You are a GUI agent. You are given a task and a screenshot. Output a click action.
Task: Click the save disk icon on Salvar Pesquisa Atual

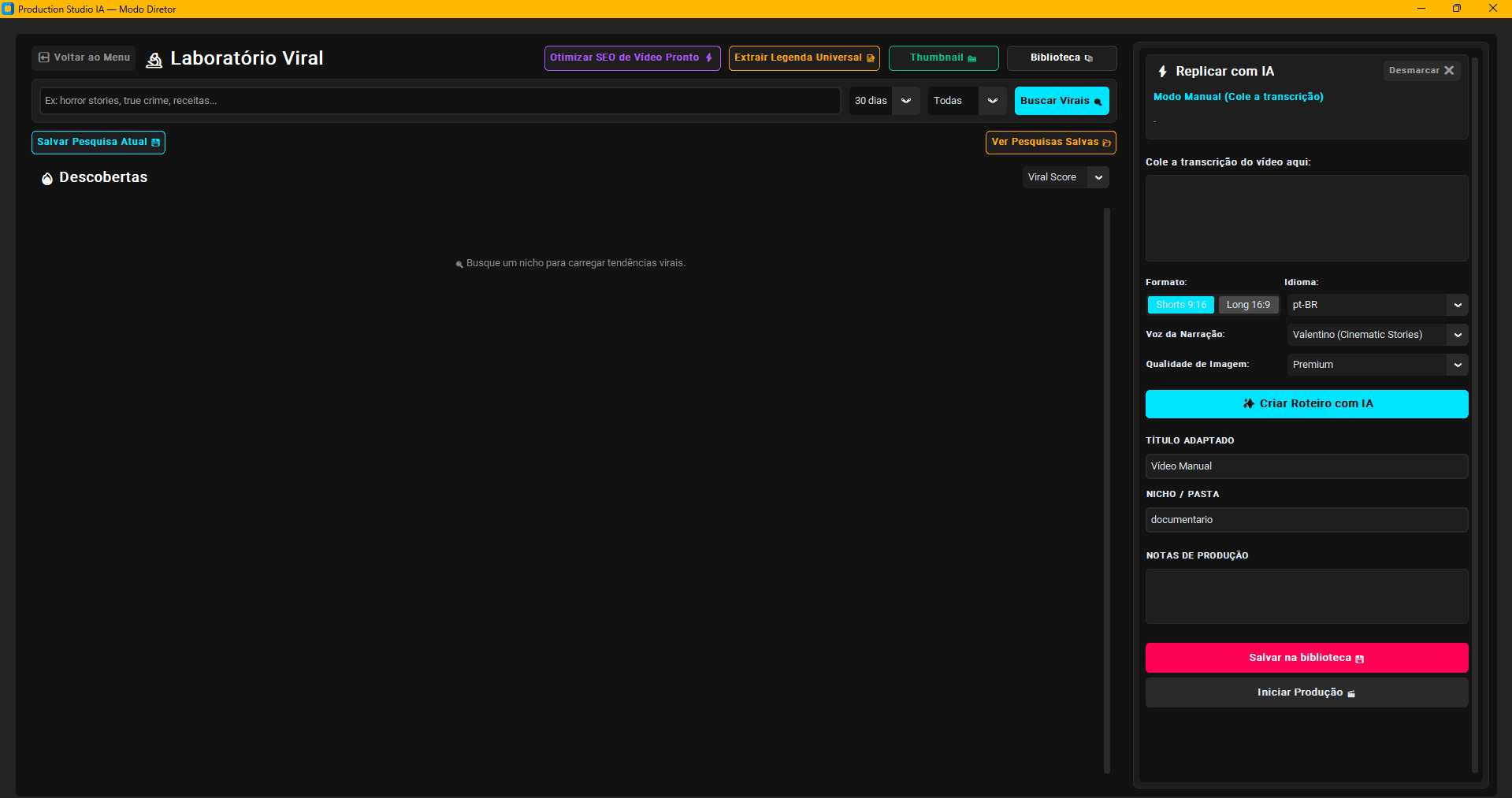pos(155,143)
